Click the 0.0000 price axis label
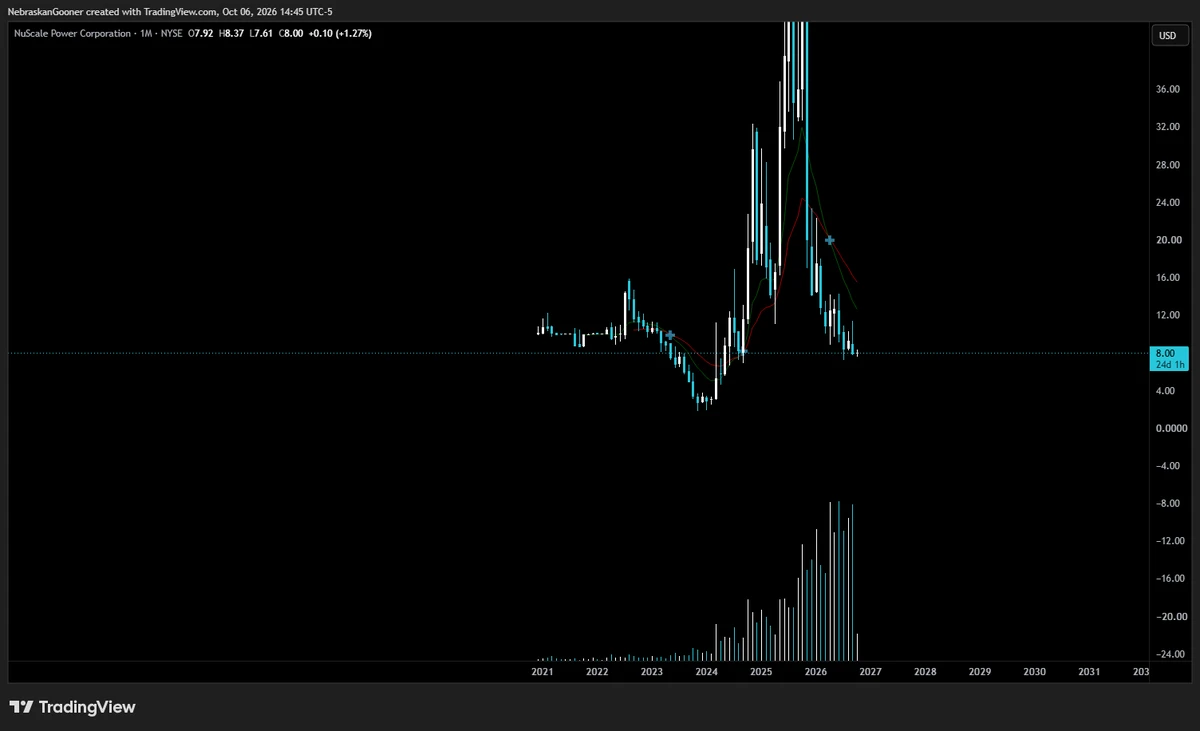Viewport: 1200px width, 731px height. [x=1170, y=428]
